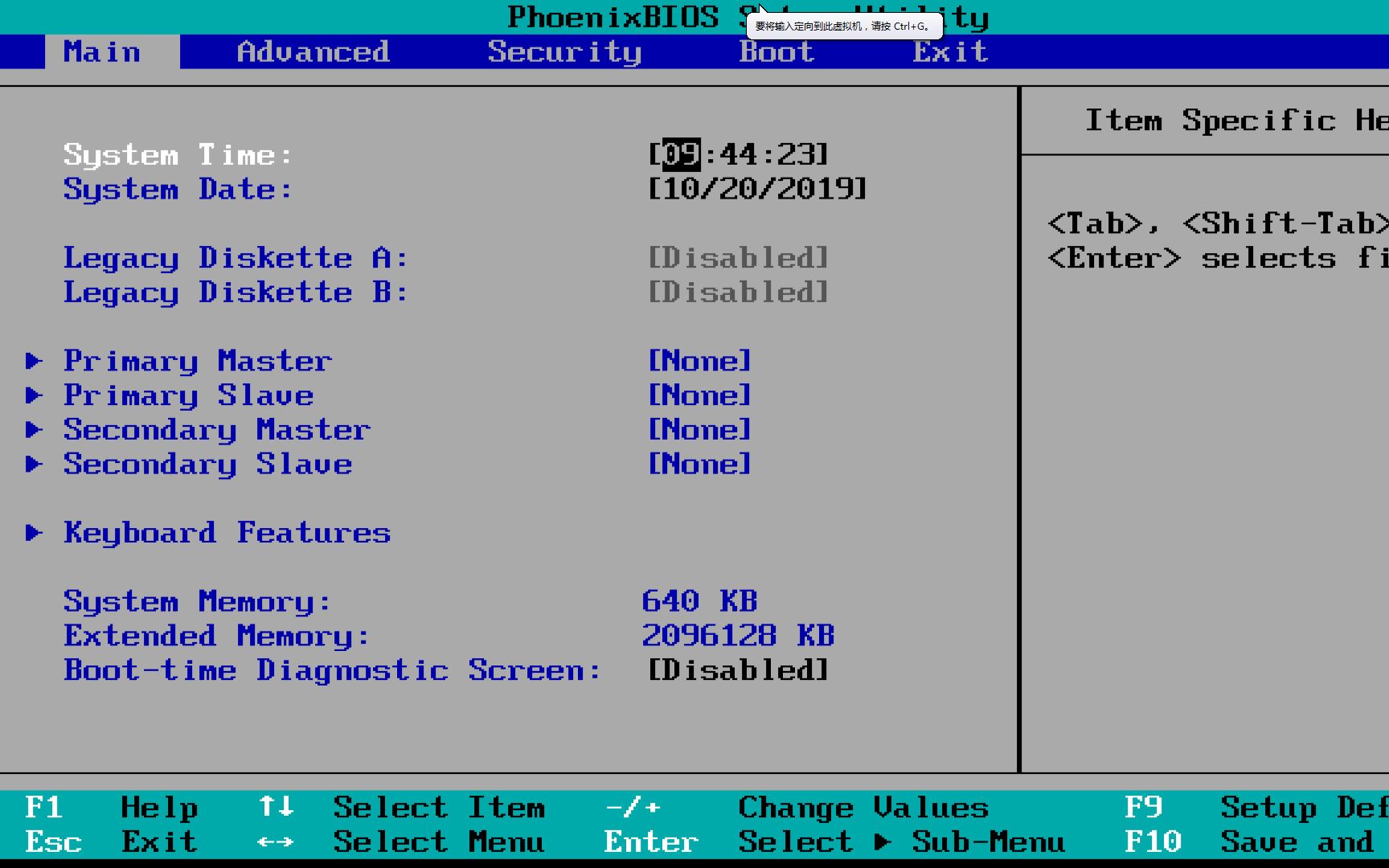
Task: Click the System Time label
Action: point(178,154)
